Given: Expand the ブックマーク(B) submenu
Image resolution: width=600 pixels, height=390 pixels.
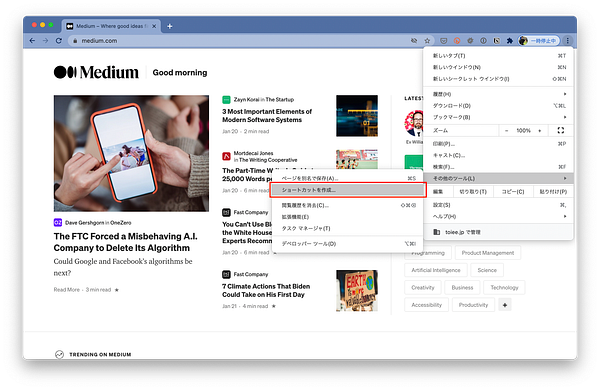Looking at the screenshot, I should (499, 117).
